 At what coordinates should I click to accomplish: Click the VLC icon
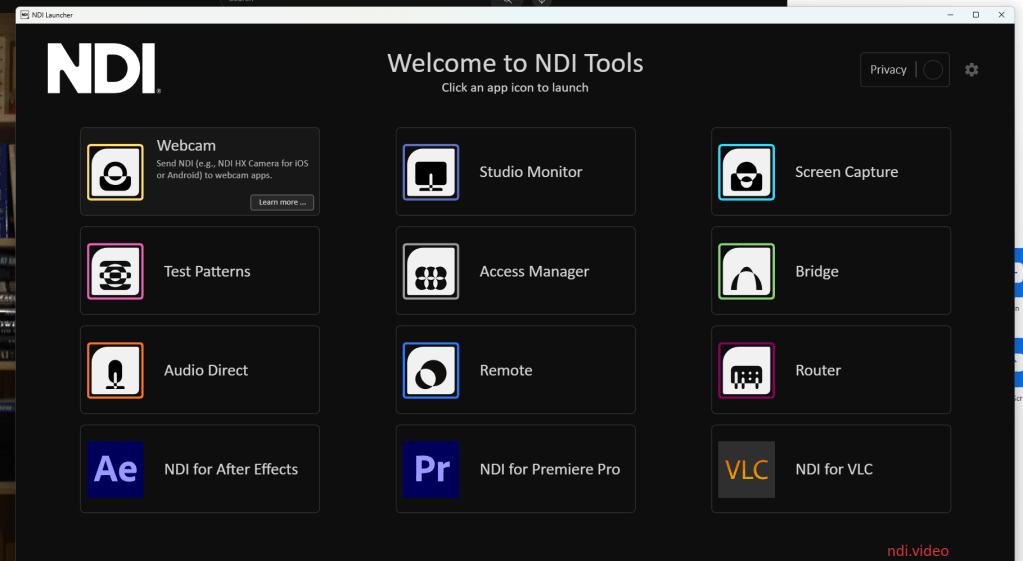746,470
